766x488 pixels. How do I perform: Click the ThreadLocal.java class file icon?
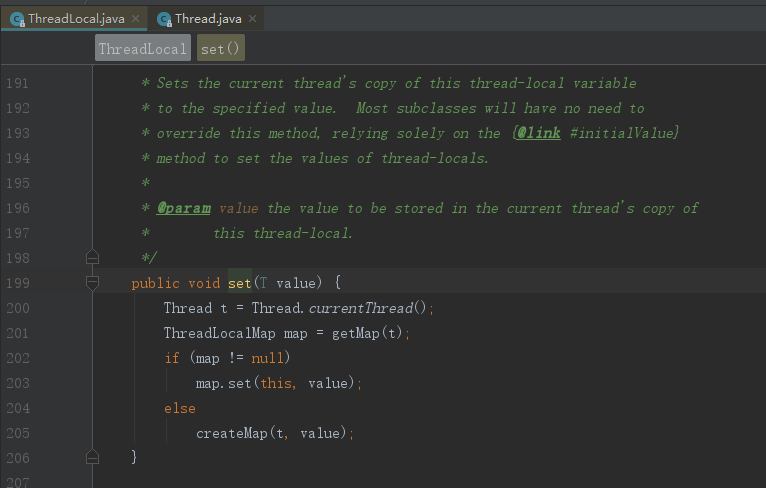[x=17, y=20]
